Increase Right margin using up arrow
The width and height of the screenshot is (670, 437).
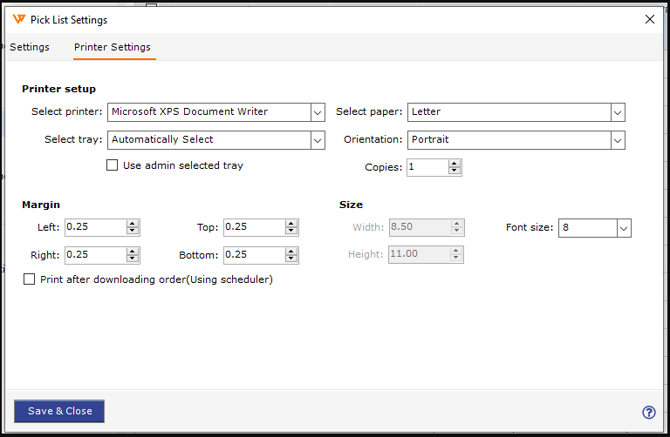click(x=133, y=251)
